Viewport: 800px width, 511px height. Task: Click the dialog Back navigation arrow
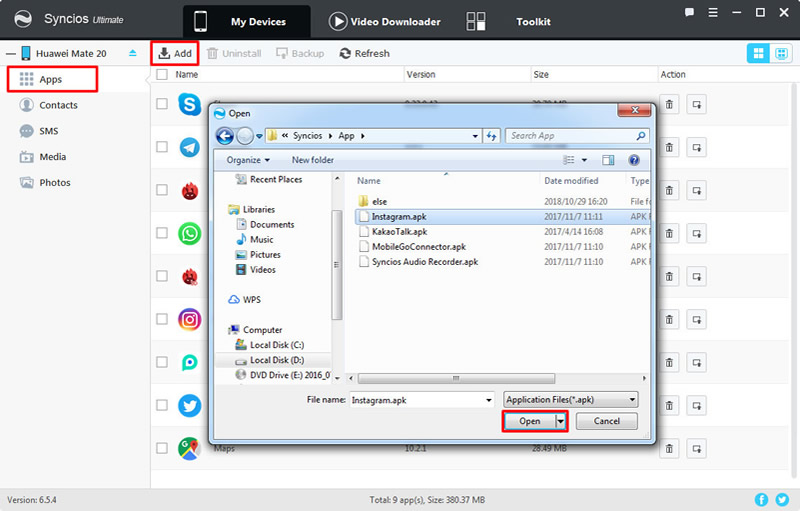[x=225, y=136]
